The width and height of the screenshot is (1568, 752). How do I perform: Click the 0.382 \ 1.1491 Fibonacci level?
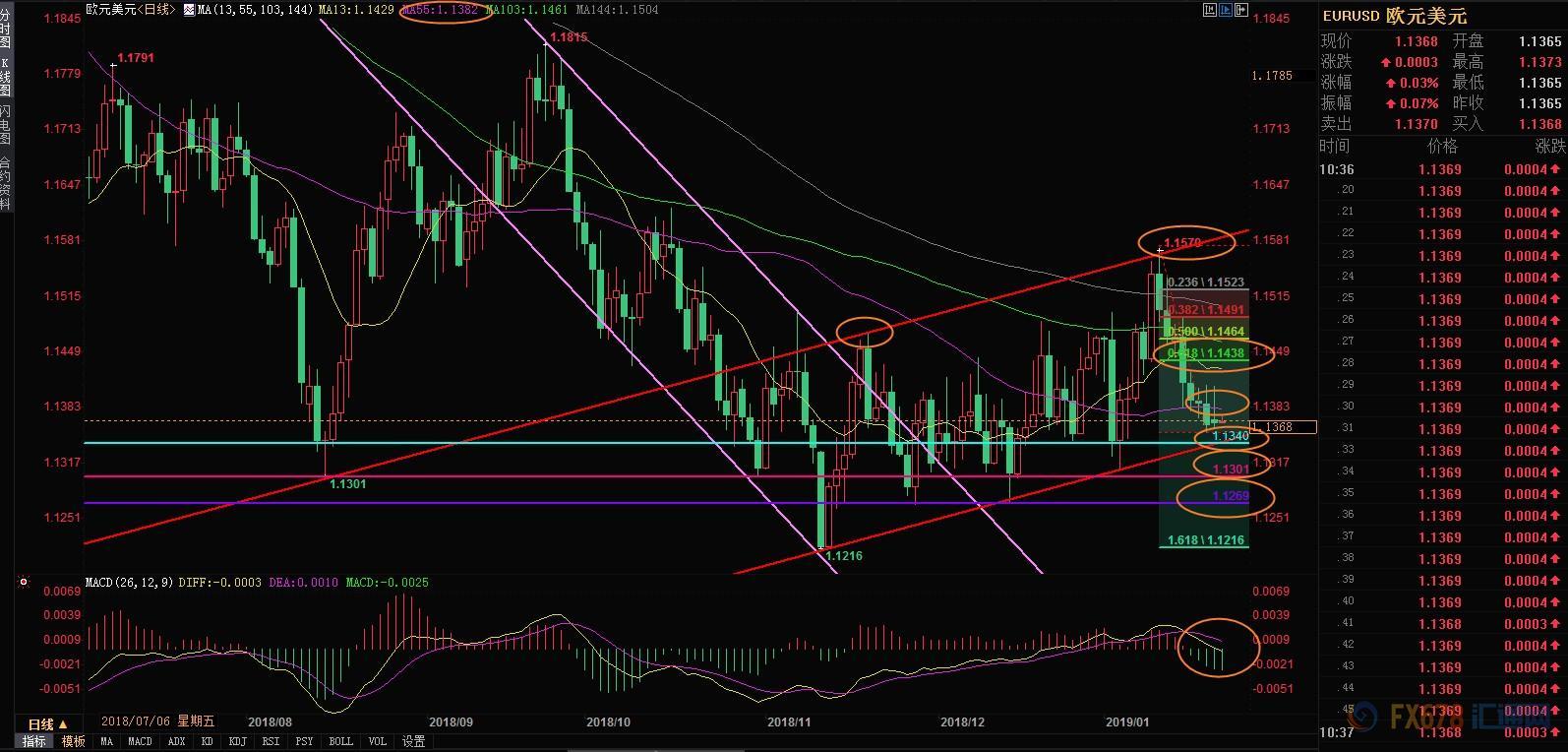pyautogui.click(x=1206, y=310)
